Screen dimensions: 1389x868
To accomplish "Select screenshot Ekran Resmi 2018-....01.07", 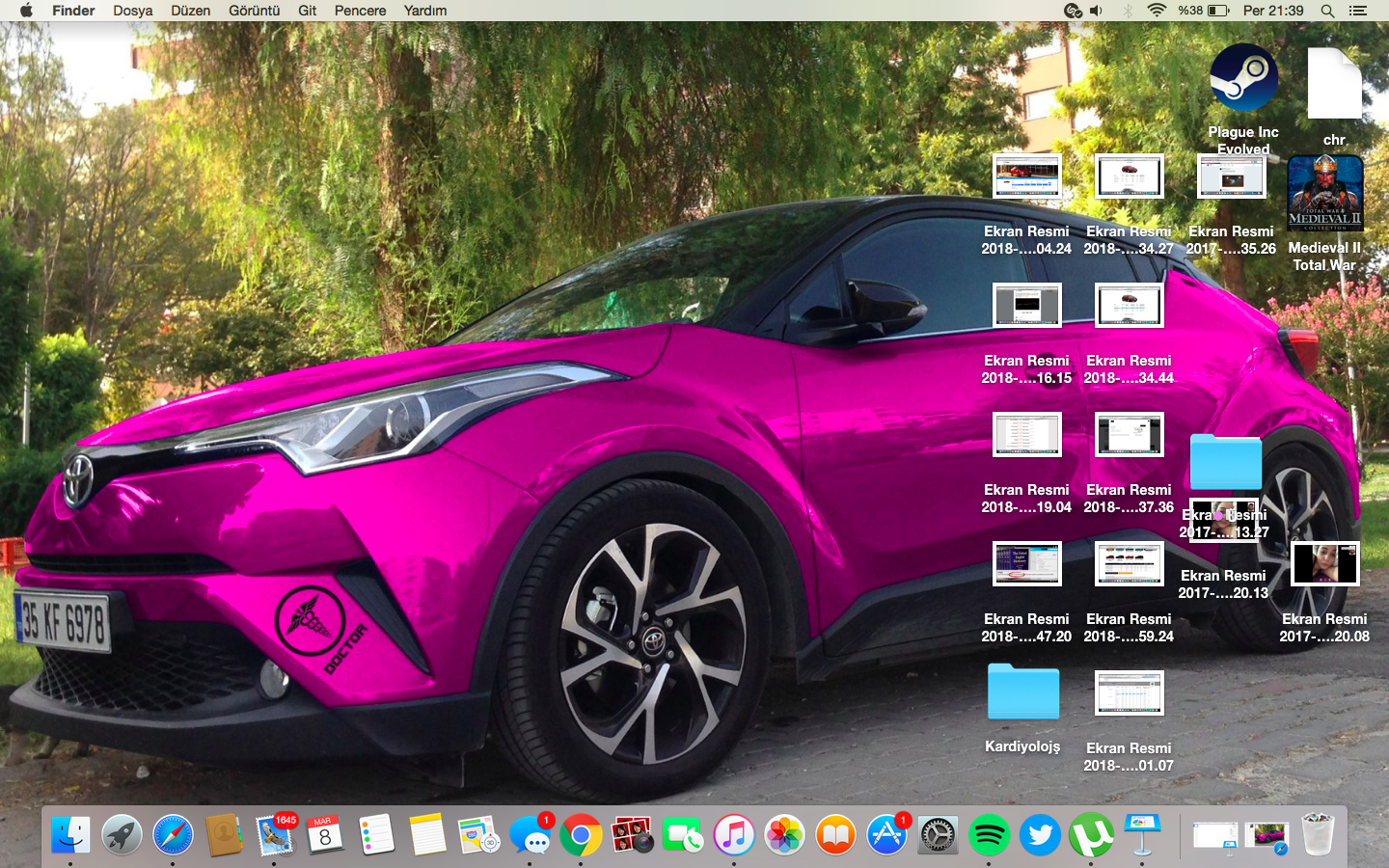I will click(1130, 693).
